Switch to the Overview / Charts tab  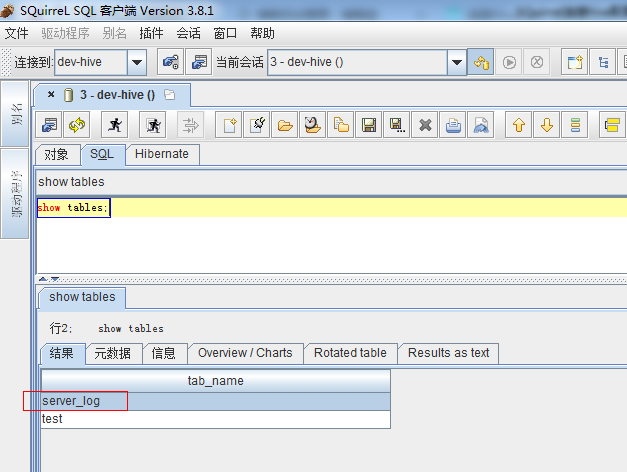(x=245, y=353)
